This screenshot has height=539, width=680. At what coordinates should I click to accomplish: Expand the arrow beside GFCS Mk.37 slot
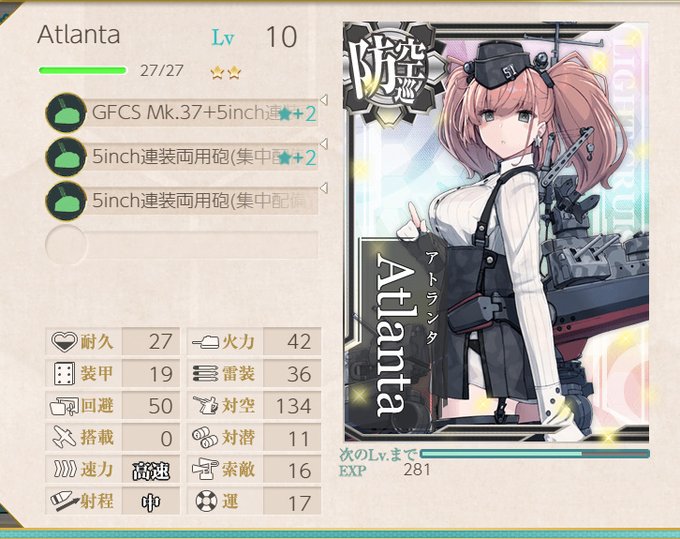point(323,100)
